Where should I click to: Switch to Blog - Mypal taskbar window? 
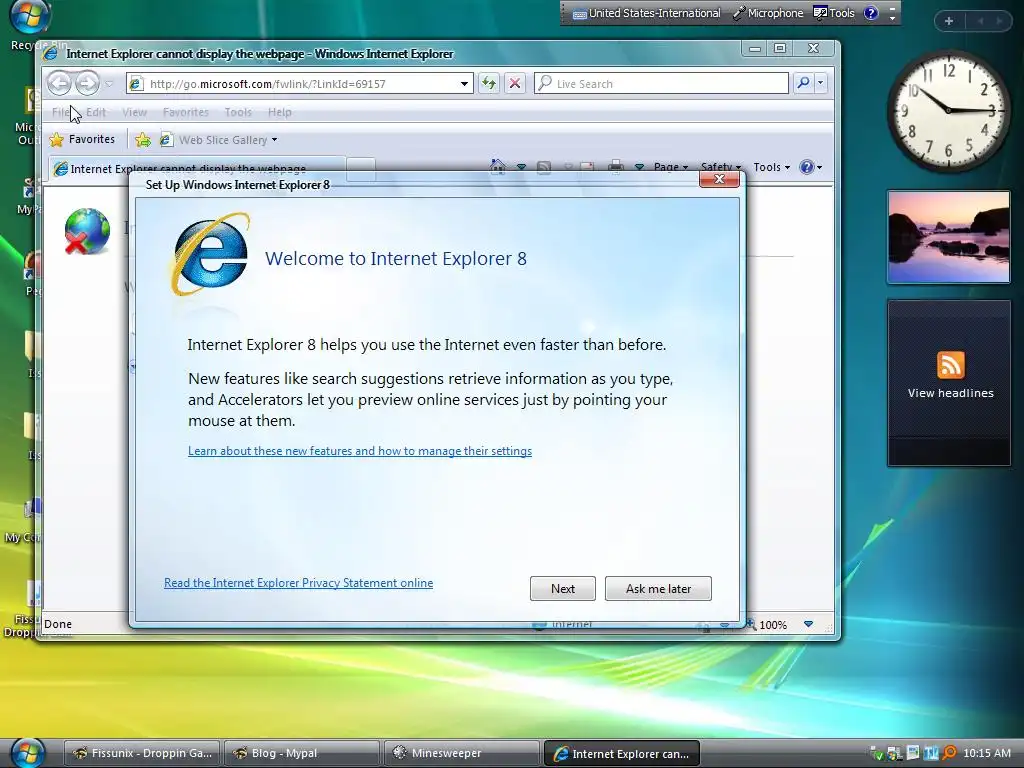tap(301, 753)
